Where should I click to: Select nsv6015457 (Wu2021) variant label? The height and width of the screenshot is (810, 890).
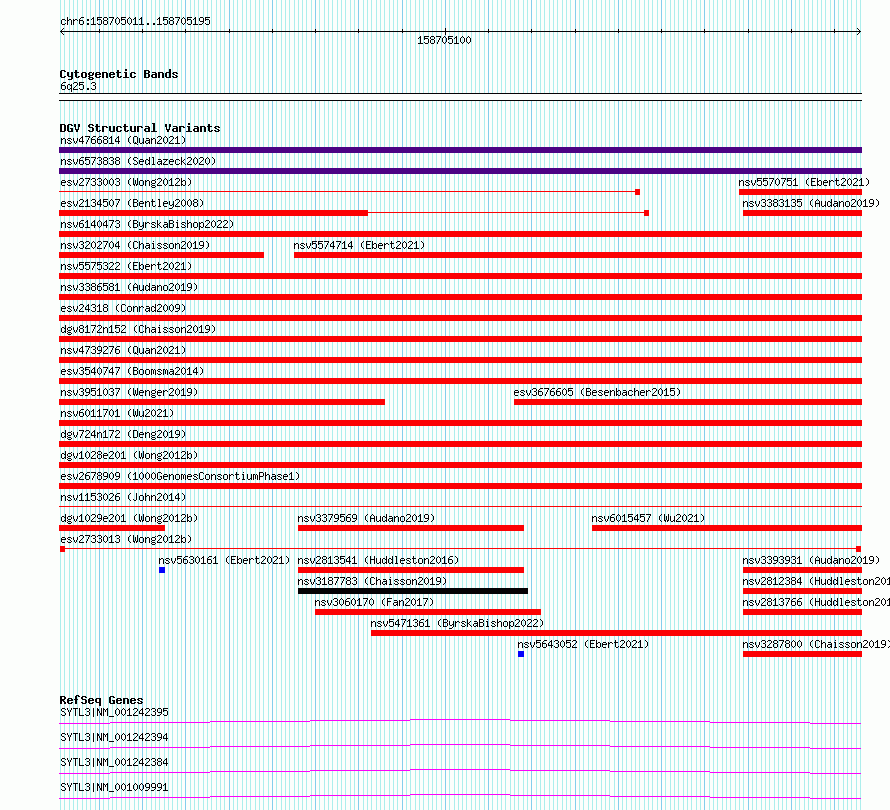point(648,518)
